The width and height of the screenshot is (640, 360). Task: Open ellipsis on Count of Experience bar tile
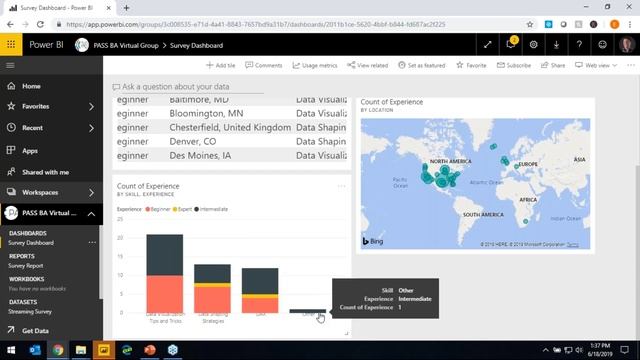pos(342,186)
